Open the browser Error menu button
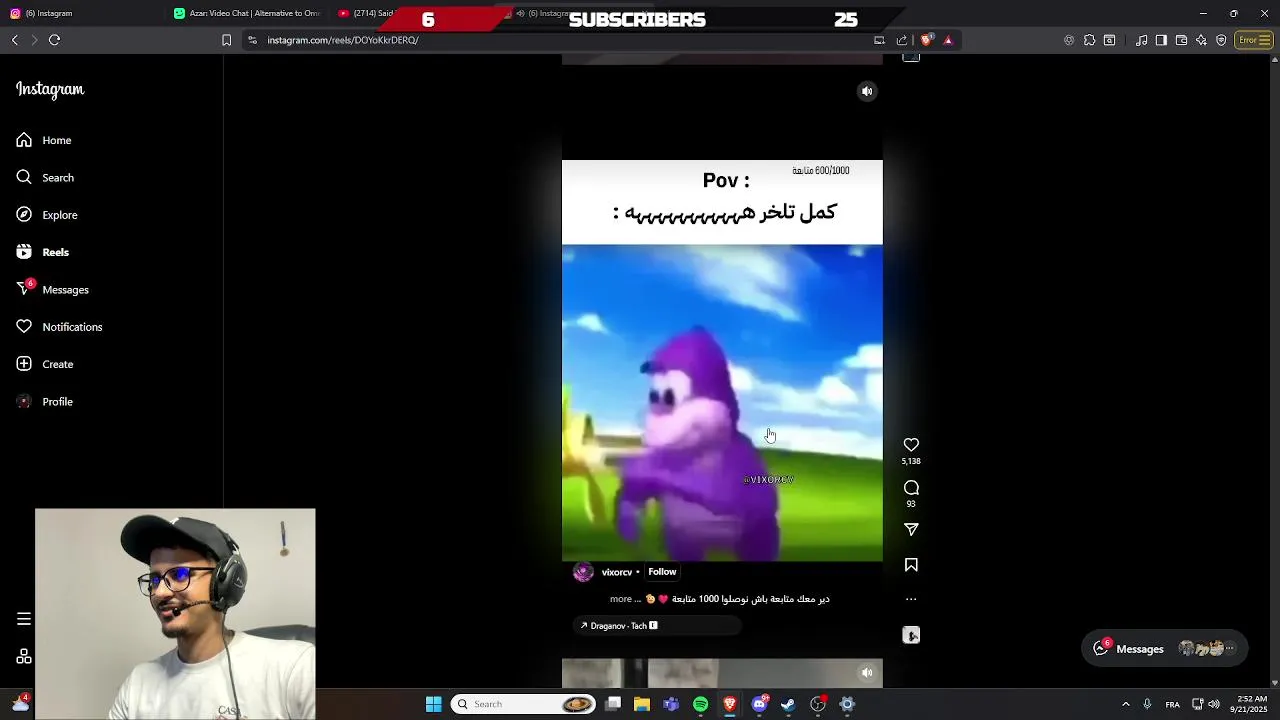Viewport: 1280px width, 720px height. (1253, 40)
